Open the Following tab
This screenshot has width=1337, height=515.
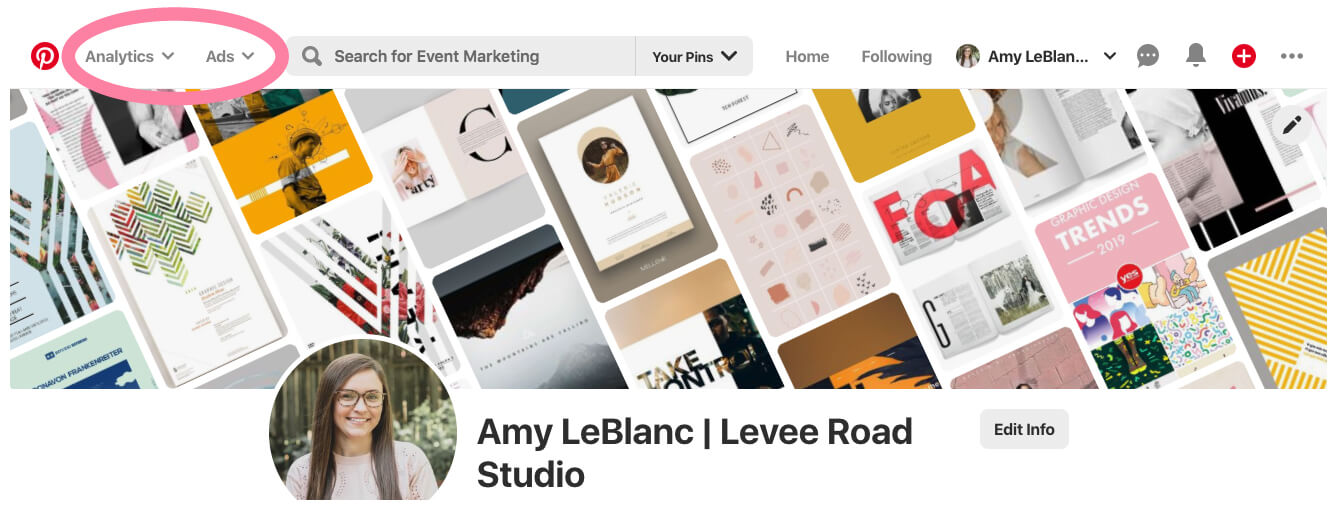(896, 57)
